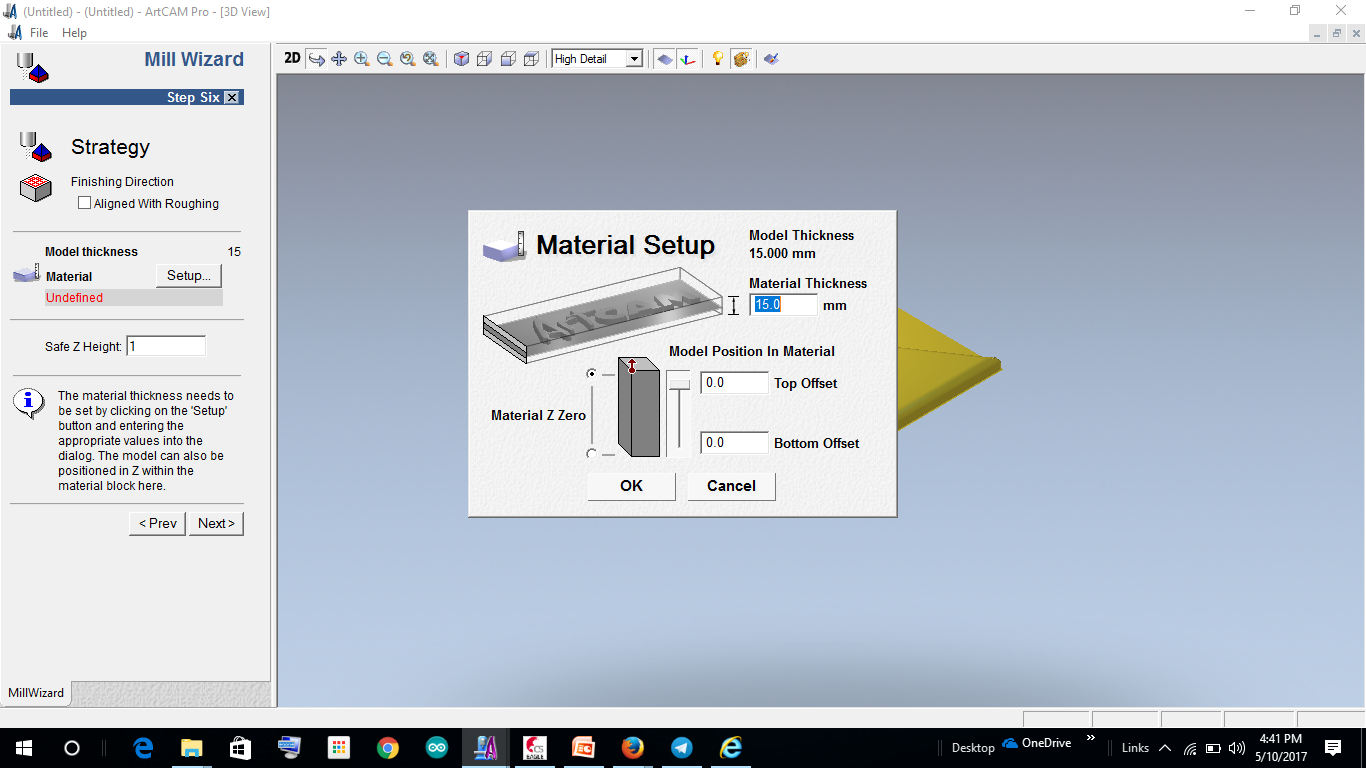Cancel the Material Setup dialog

tap(731, 486)
